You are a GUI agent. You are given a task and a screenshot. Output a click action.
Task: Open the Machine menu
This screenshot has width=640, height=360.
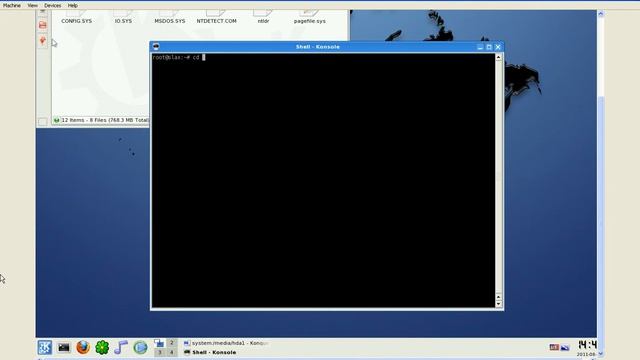tap(11, 5)
